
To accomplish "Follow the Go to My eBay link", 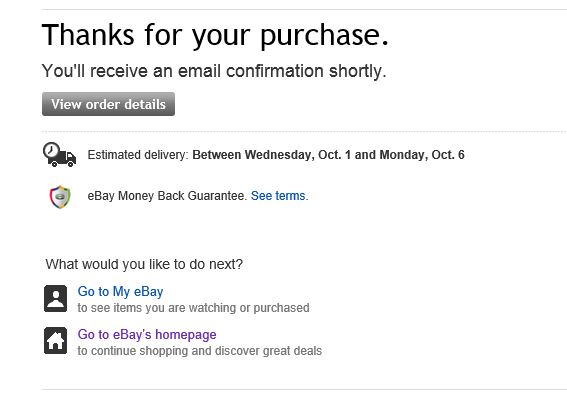I will click(x=120, y=291).
